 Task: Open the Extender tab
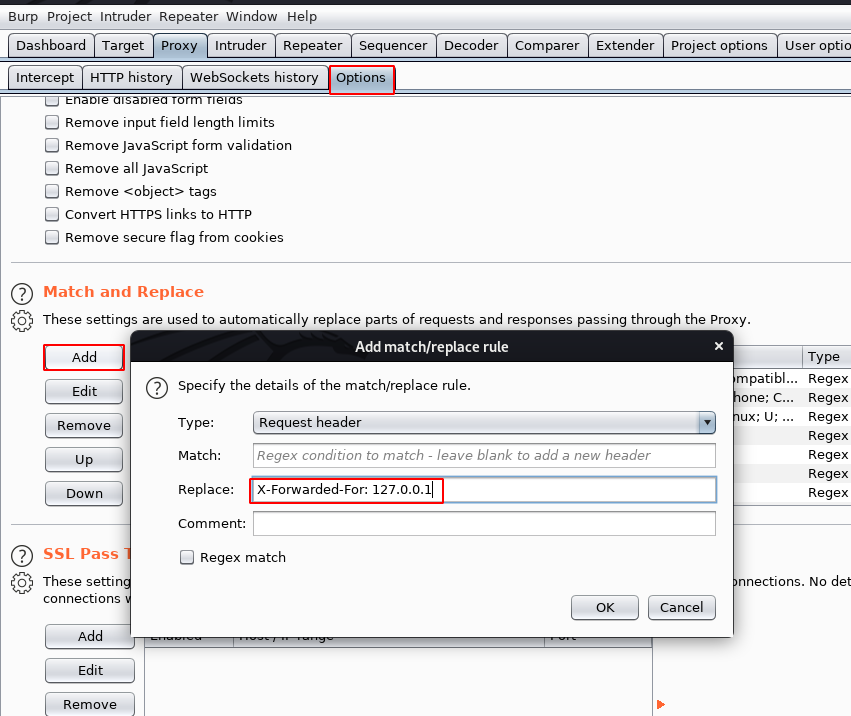[x=625, y=46]
